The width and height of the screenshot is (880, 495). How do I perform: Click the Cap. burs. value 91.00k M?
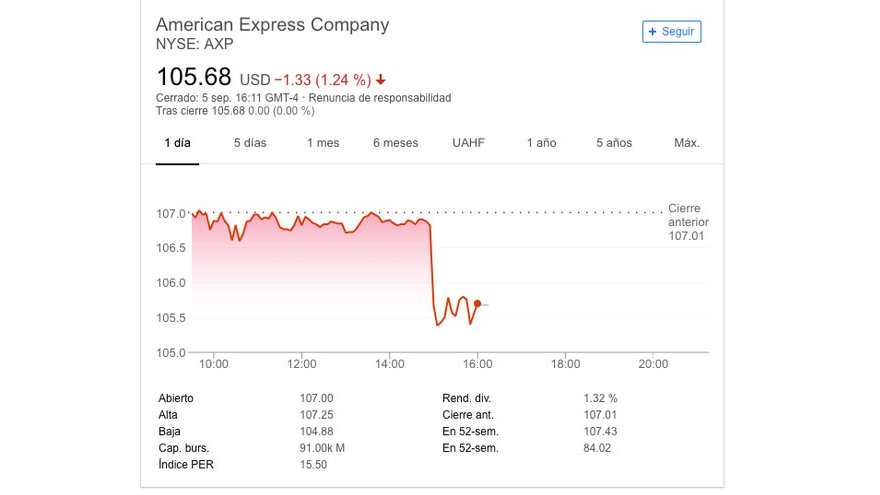[322, 448]
